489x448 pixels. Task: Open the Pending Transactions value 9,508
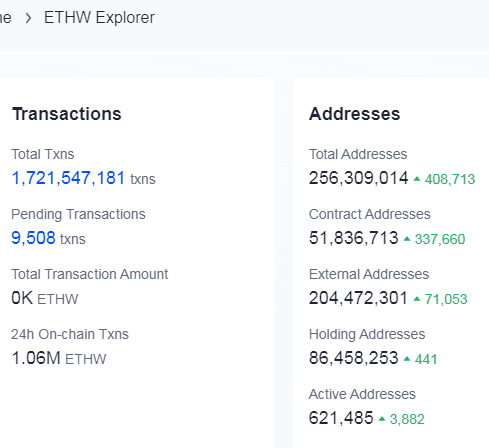pos(33,238)
